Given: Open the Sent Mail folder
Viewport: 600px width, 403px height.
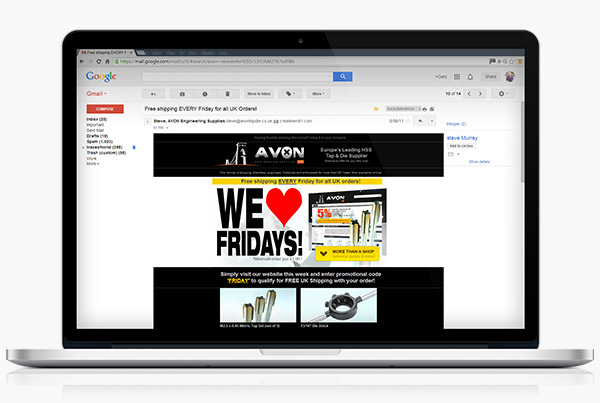Looking at the screenshot, I should (95, 131).
